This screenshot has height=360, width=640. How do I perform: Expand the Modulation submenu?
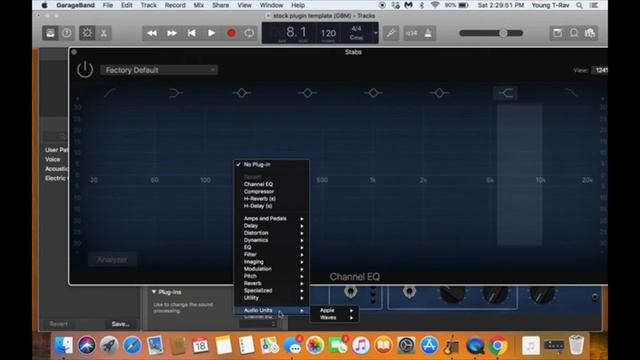tap(271, 269)
